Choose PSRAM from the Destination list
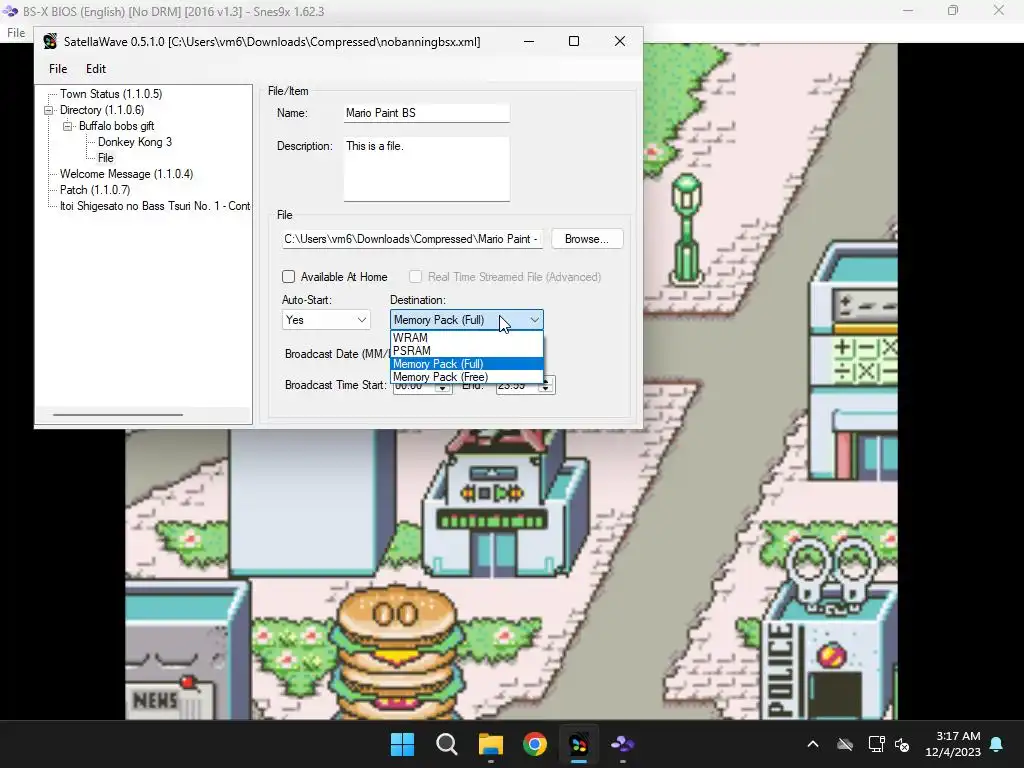1024x768 pixels. click(466, 351)
